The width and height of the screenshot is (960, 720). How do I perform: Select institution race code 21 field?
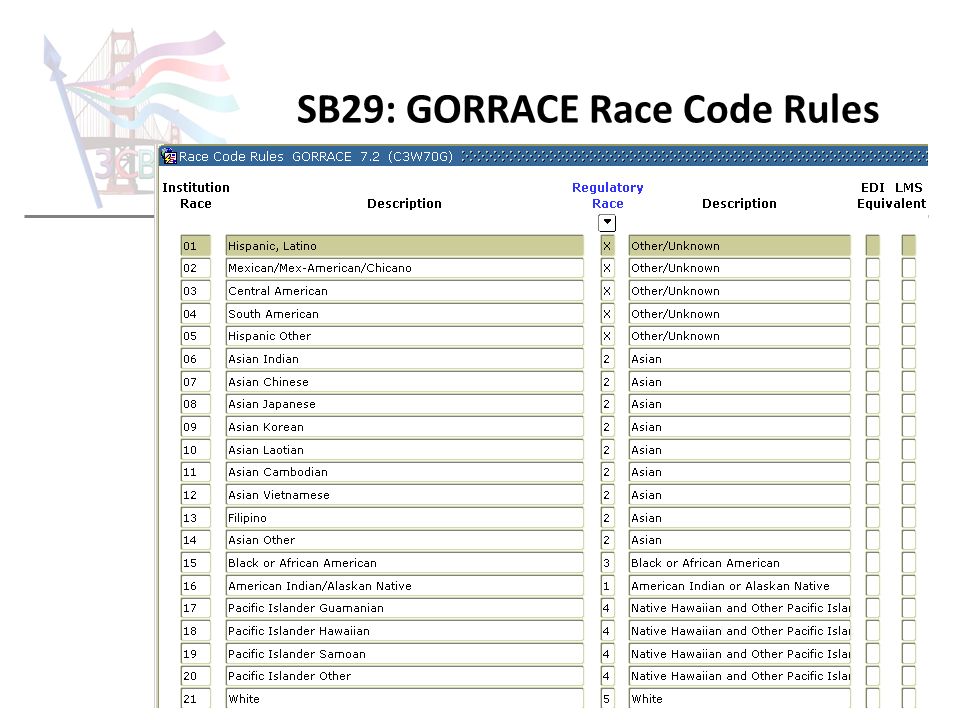point(196,699)
